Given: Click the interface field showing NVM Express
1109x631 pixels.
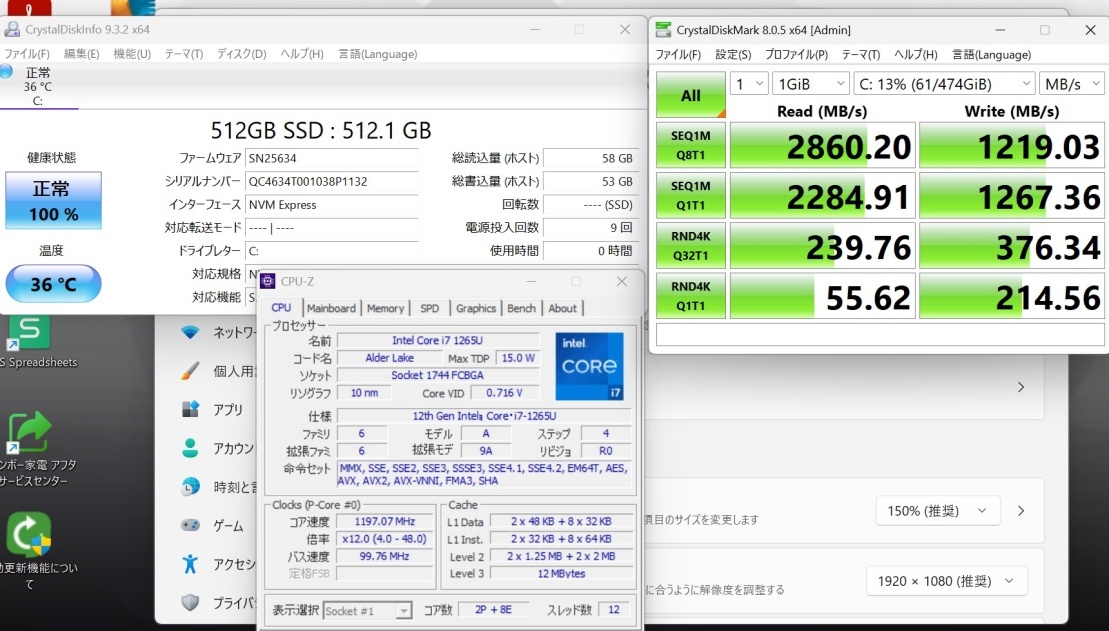Looking at the screenshot, I should tap(332, 205).
